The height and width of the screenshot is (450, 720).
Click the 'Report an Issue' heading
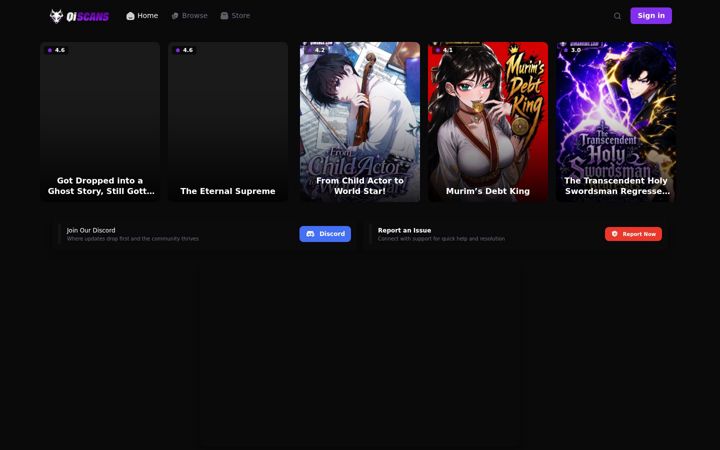click(x=405, y=231)
